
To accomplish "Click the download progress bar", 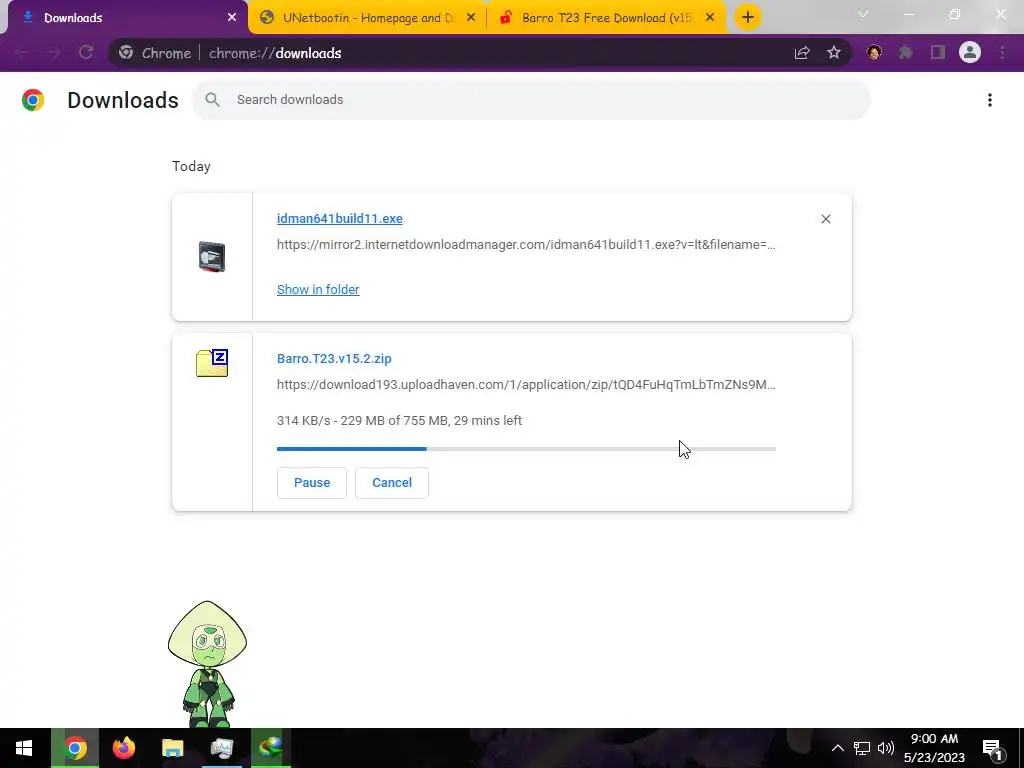I will [526, 449].
